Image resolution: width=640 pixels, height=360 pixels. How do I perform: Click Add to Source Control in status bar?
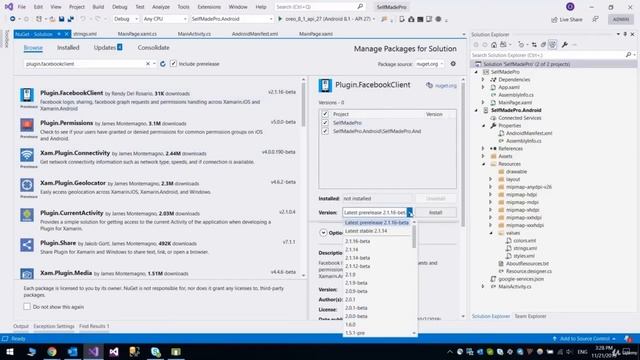point(584,339)
